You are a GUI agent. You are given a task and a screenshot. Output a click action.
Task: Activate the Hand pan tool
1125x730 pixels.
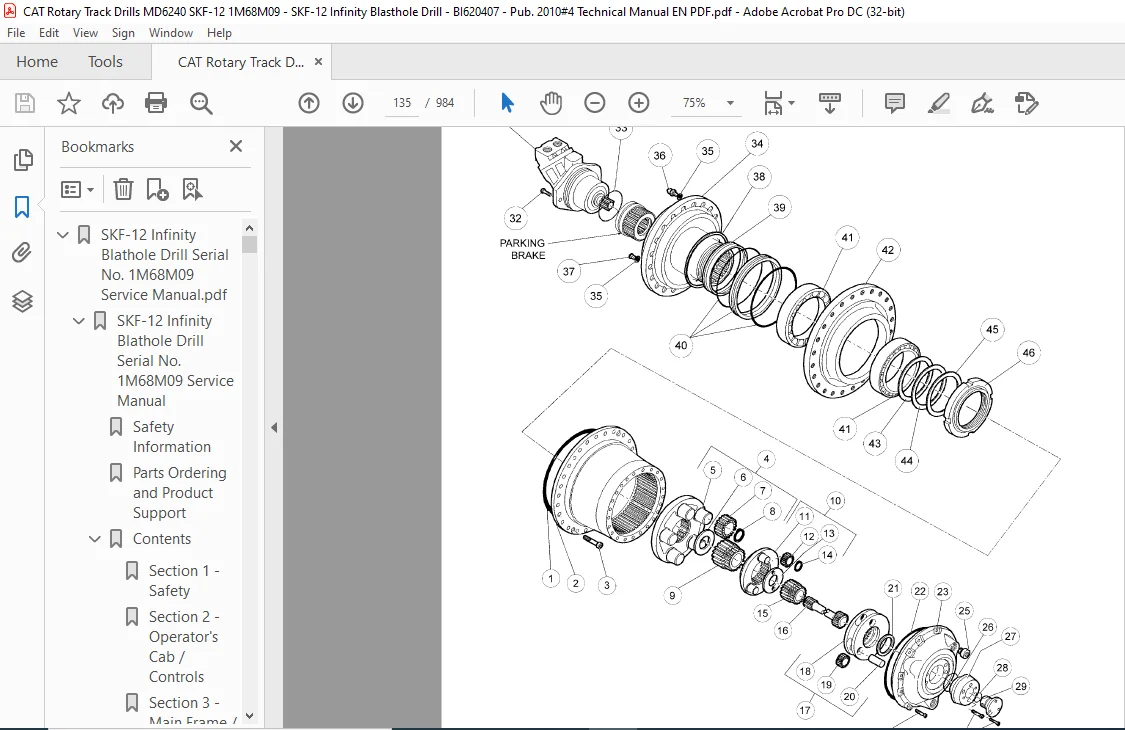click(551, 103)
